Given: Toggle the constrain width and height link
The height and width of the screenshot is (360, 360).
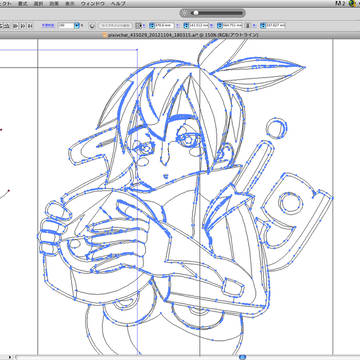Looking at the screenshot, I should pos(248,26).
